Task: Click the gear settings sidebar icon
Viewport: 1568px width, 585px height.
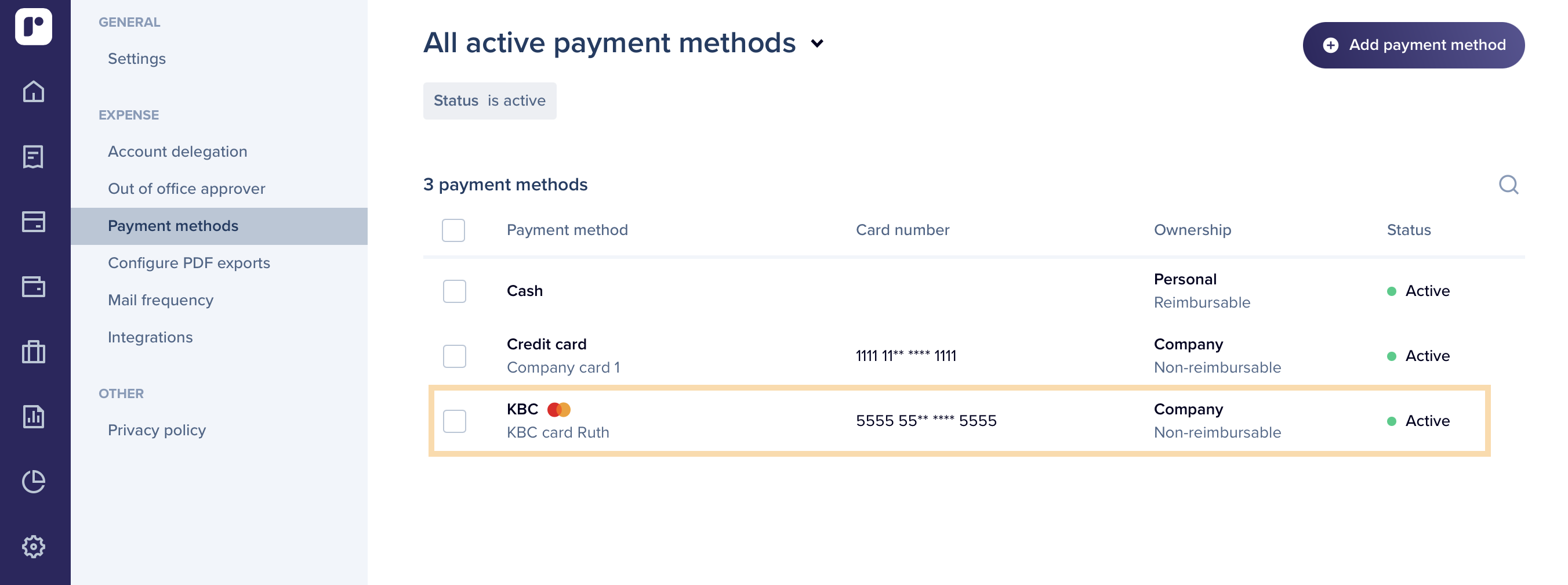Action: (x=34, y=547)
